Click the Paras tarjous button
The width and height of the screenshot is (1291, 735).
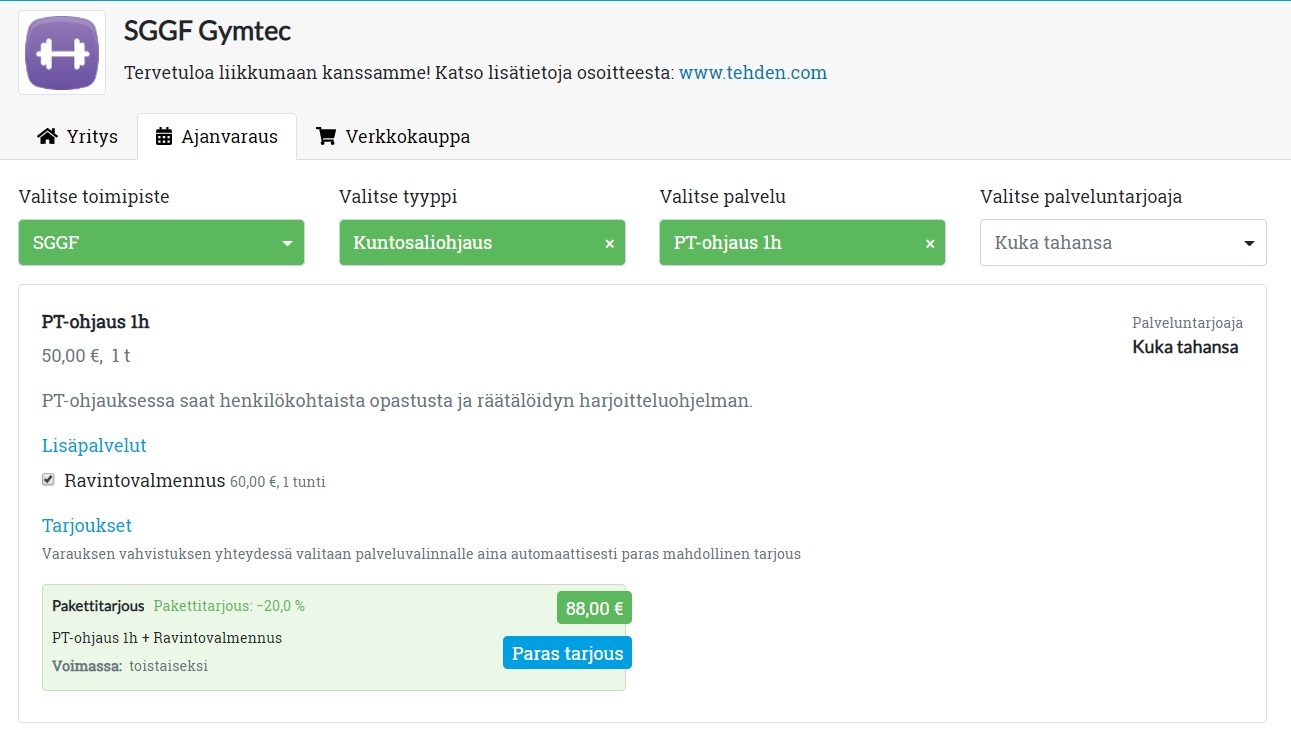(x=567, y=653)
